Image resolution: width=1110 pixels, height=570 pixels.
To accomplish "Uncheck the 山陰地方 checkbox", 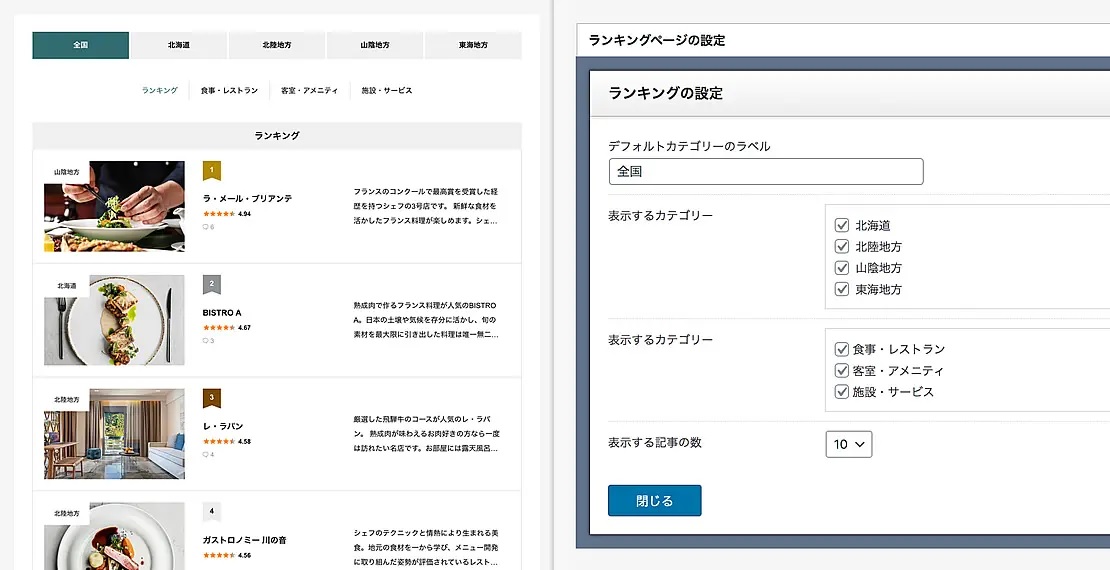I will click(841, 268).
